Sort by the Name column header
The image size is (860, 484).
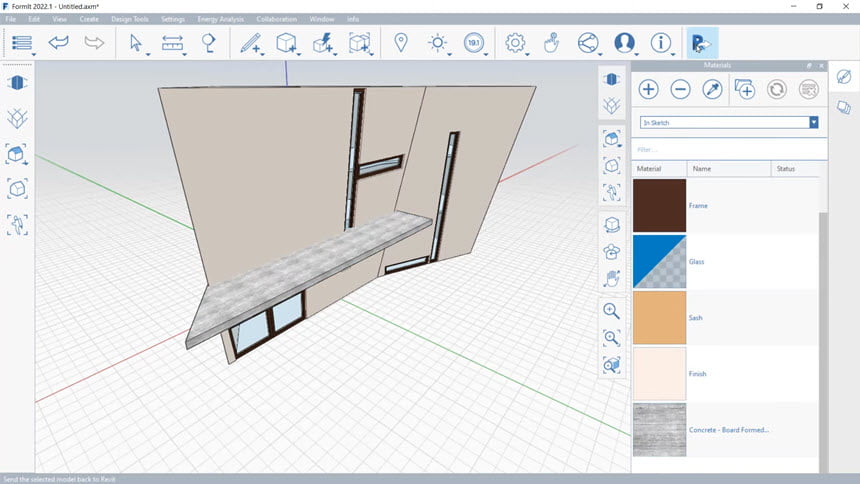tap(728, 168)
